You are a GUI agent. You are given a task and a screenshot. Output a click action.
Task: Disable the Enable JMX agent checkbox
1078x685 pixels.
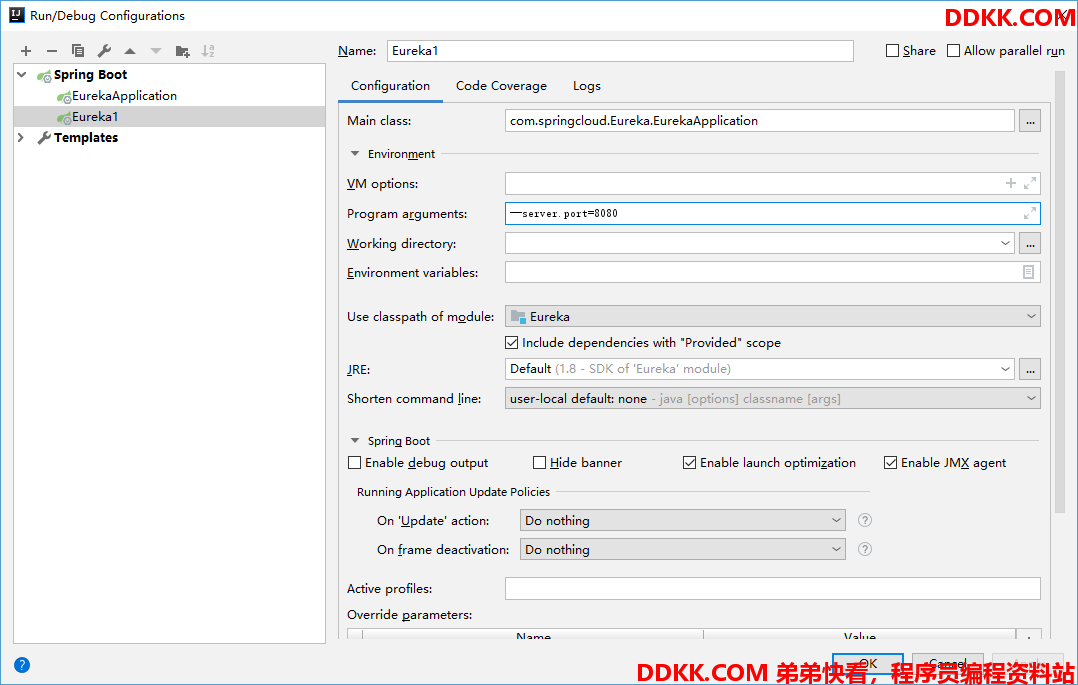(891, 463)
